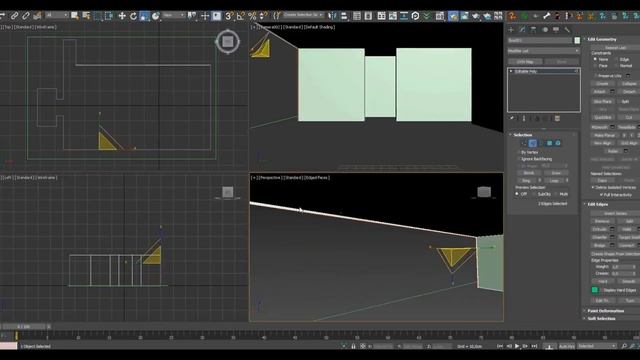Viewport: 640px width, 360px height.
Task: Activate the Select and Rotate tool
Action: tap(133, 16)
